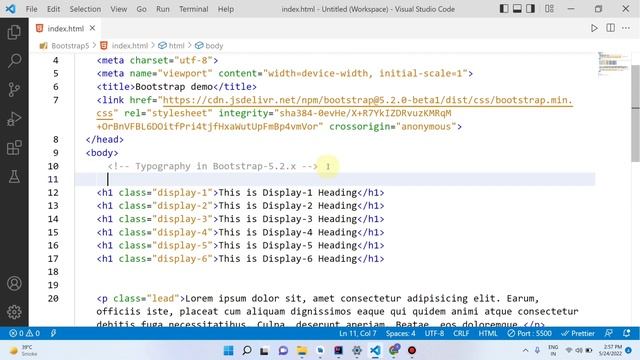Toggle the bottom panel

pyautogui.click(x=517, y=9)
